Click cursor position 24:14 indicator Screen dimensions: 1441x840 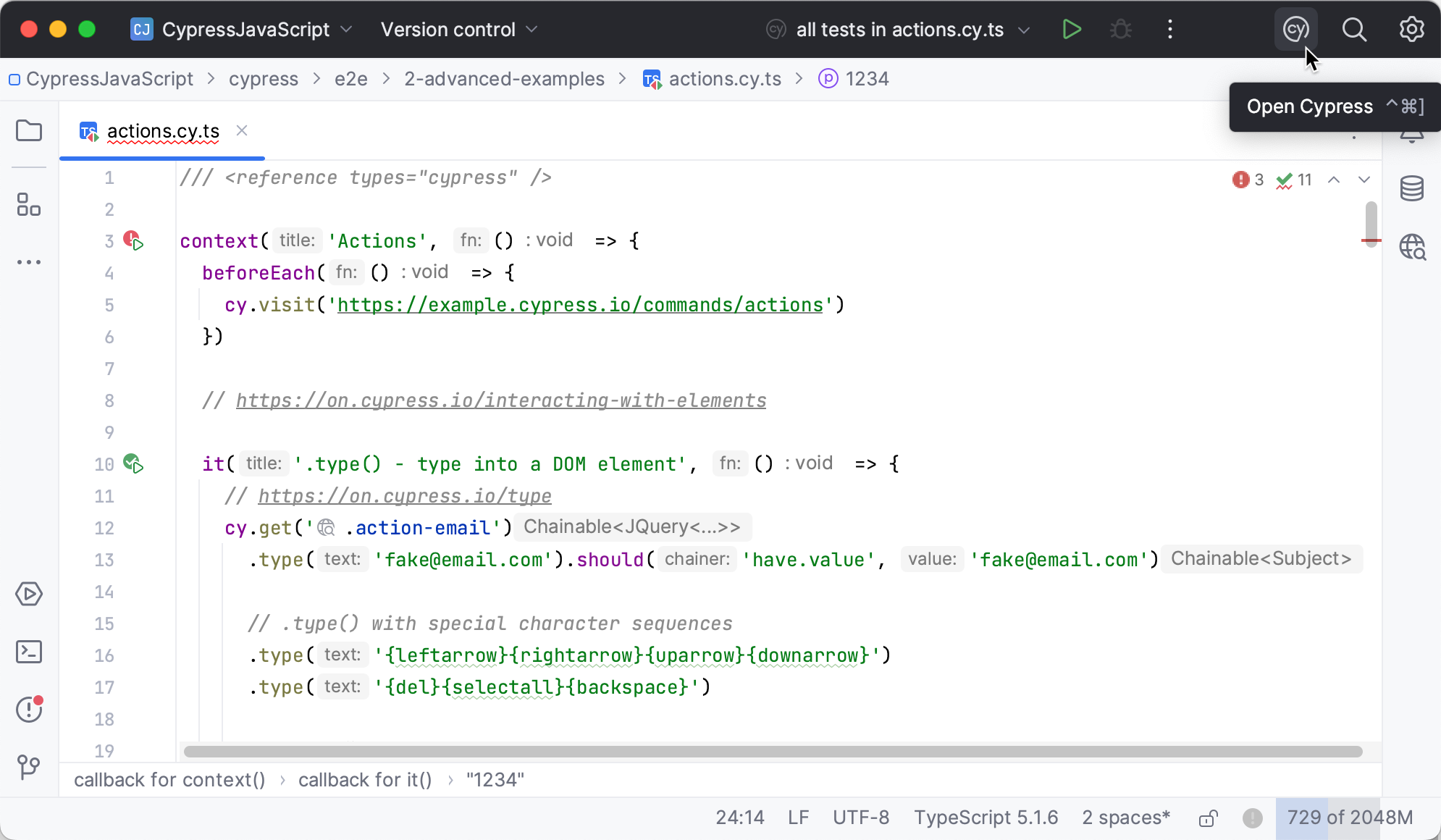point(740,818)
